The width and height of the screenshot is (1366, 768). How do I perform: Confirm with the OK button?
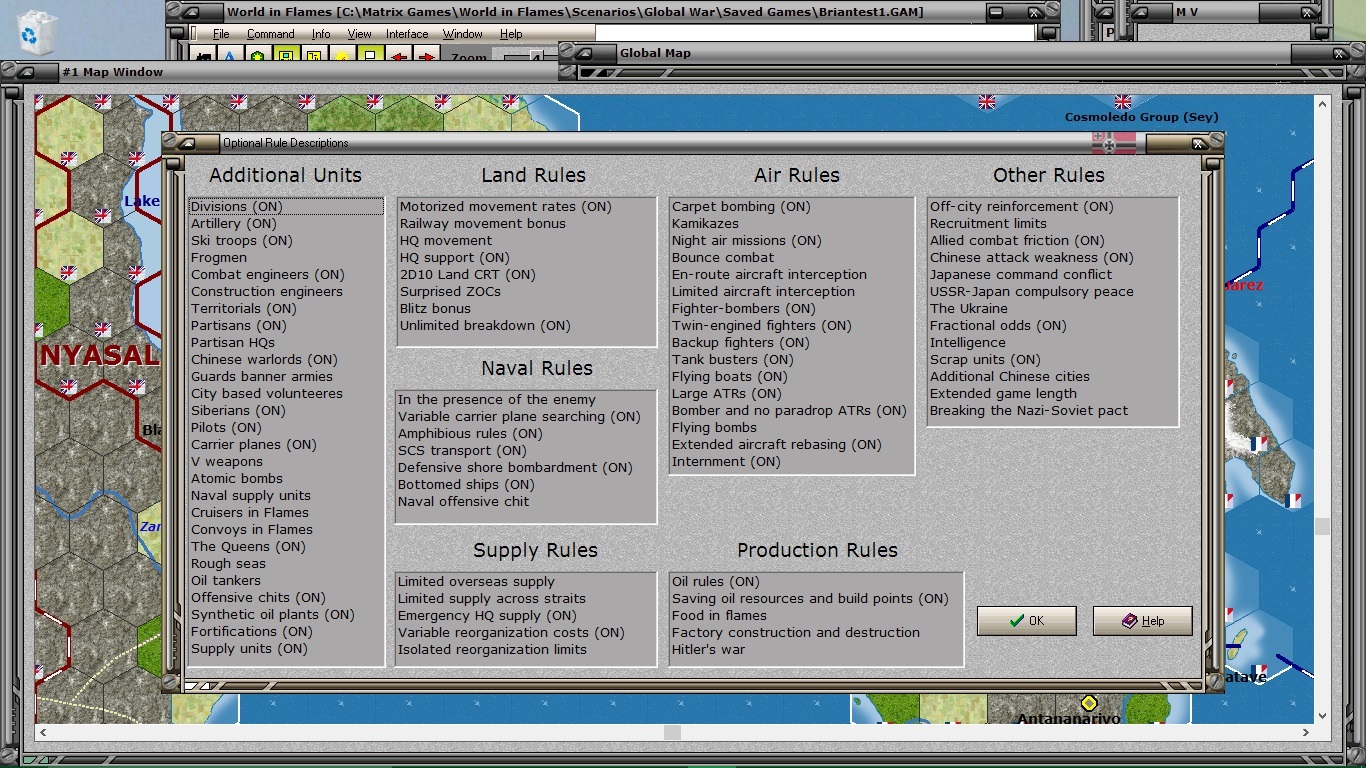[x=1027, y=621]
